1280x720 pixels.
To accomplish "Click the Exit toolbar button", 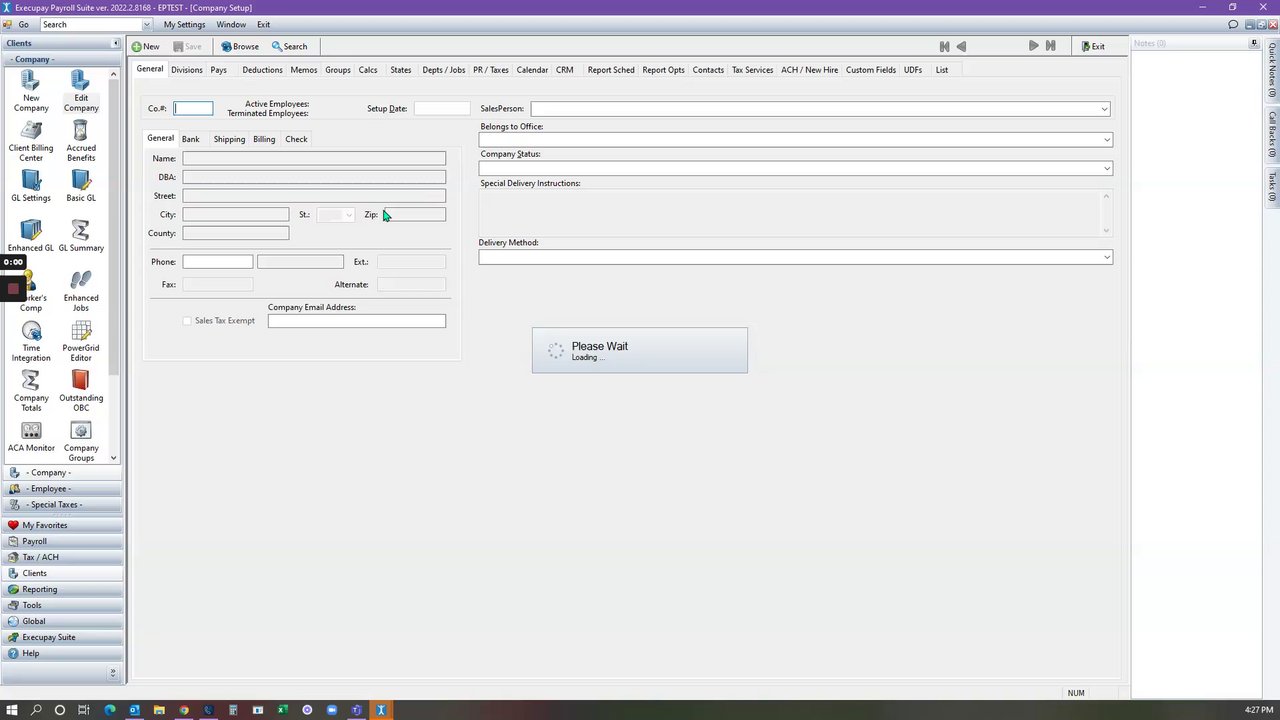I will pyautogui.click(x=1093, y=47).
